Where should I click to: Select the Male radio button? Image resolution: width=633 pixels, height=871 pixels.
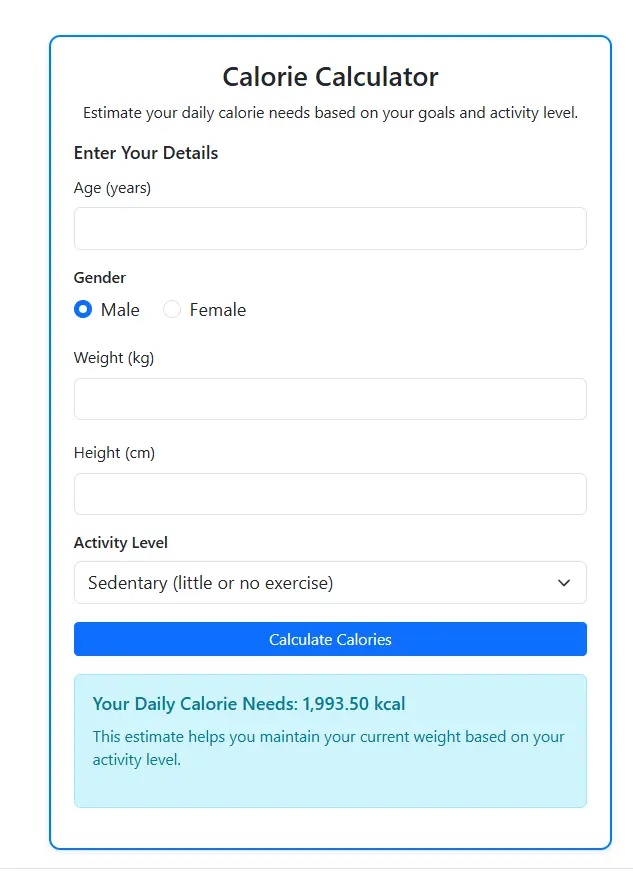83,309
